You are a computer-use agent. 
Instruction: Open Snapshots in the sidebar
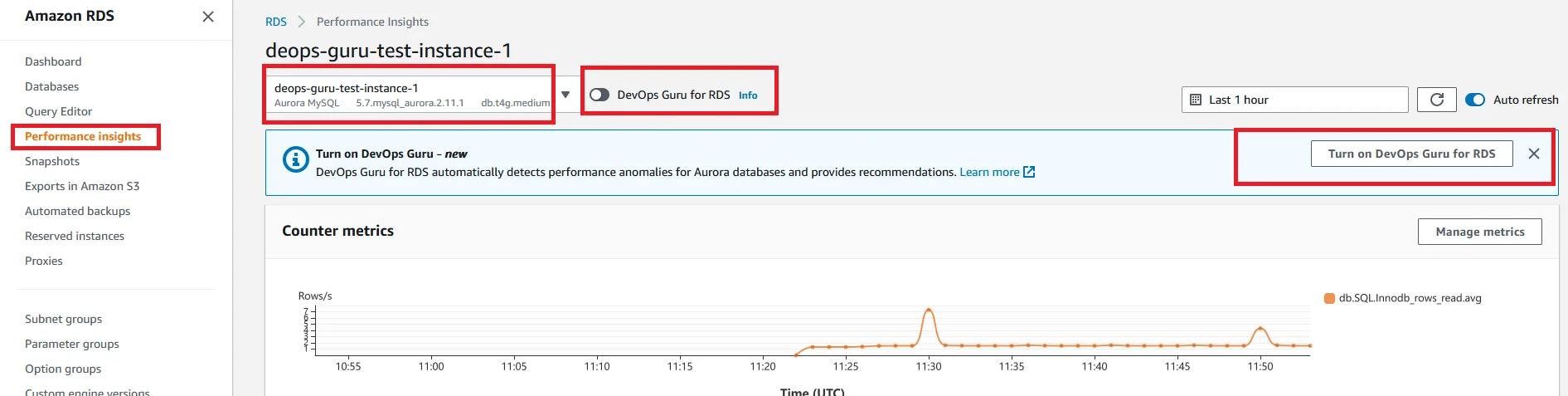[52, 161]
